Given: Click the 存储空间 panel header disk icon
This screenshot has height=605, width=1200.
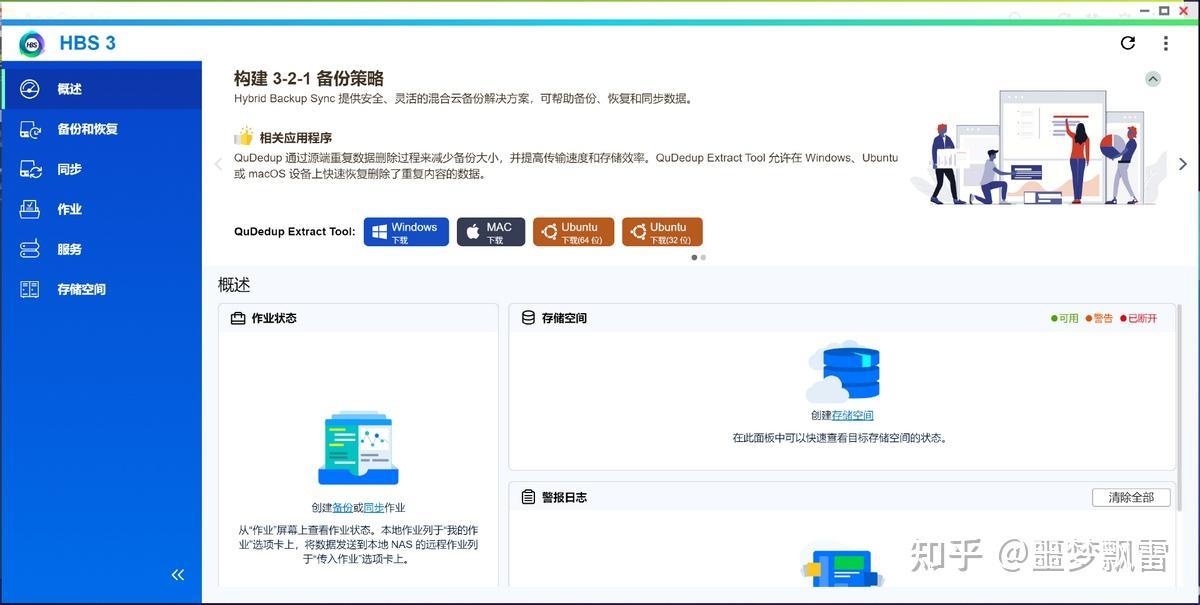Looking at the screenshot, I should pyautogui.click(x=528, y=318).
